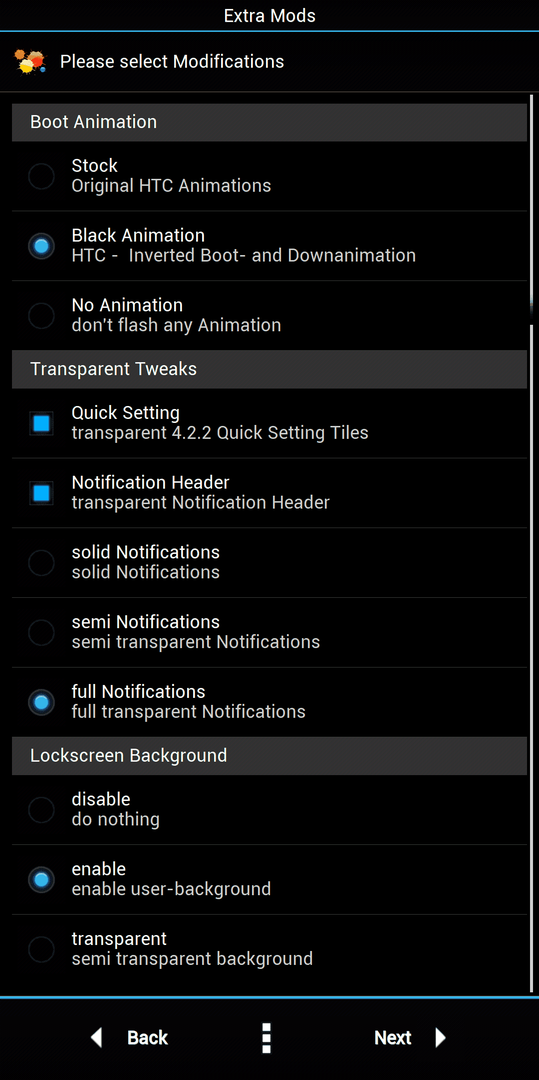
Task: Click the Boot Animation section header
Action: pos(269,122)
